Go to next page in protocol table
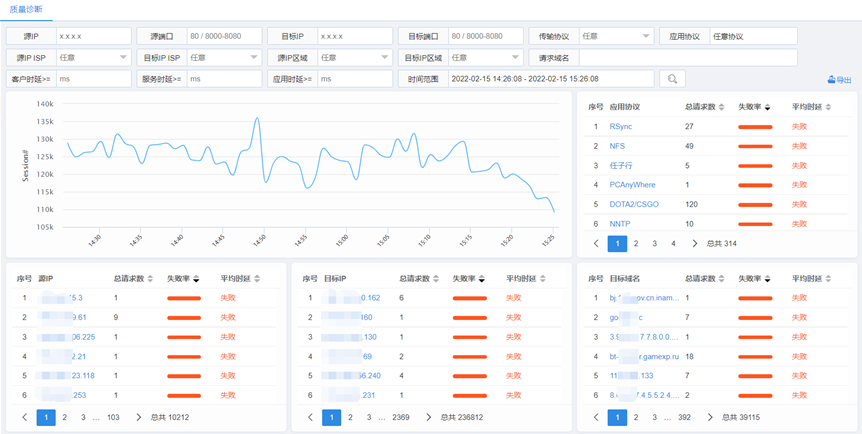 [x=694, y=243]
